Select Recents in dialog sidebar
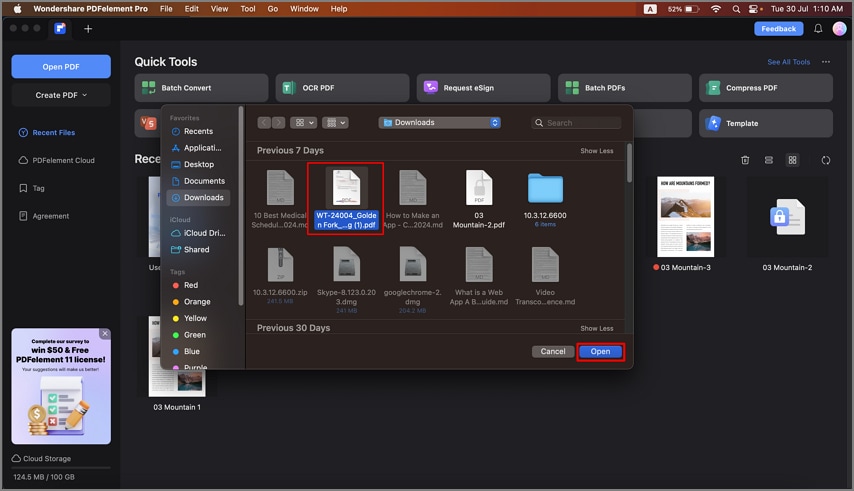The image size is (854, 491). (x=198, y=131)
